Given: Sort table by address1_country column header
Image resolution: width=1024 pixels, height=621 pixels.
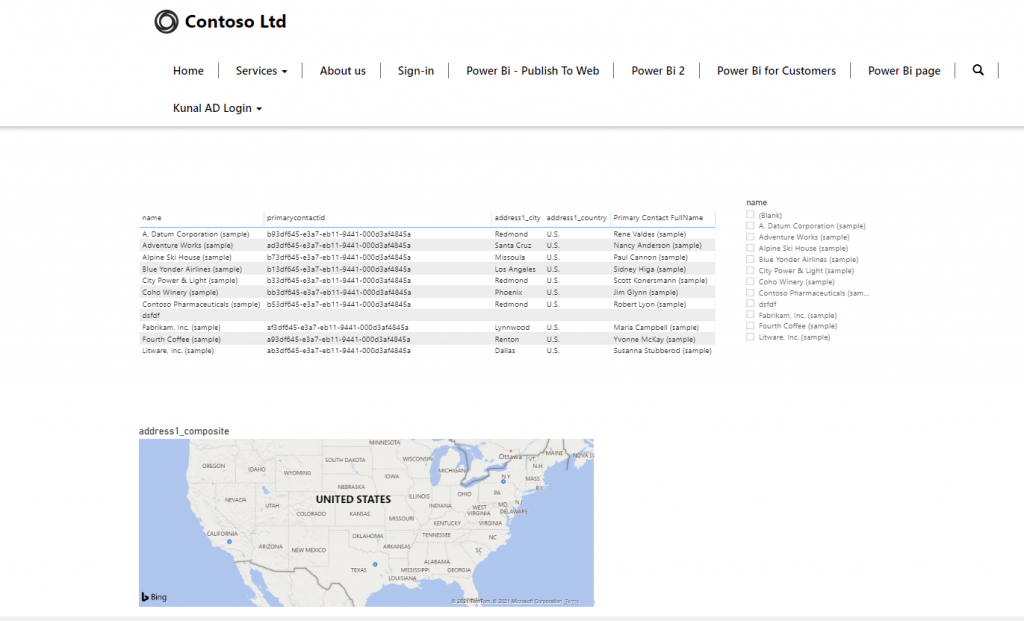Looking at the screenshot, I should (576, 217).
